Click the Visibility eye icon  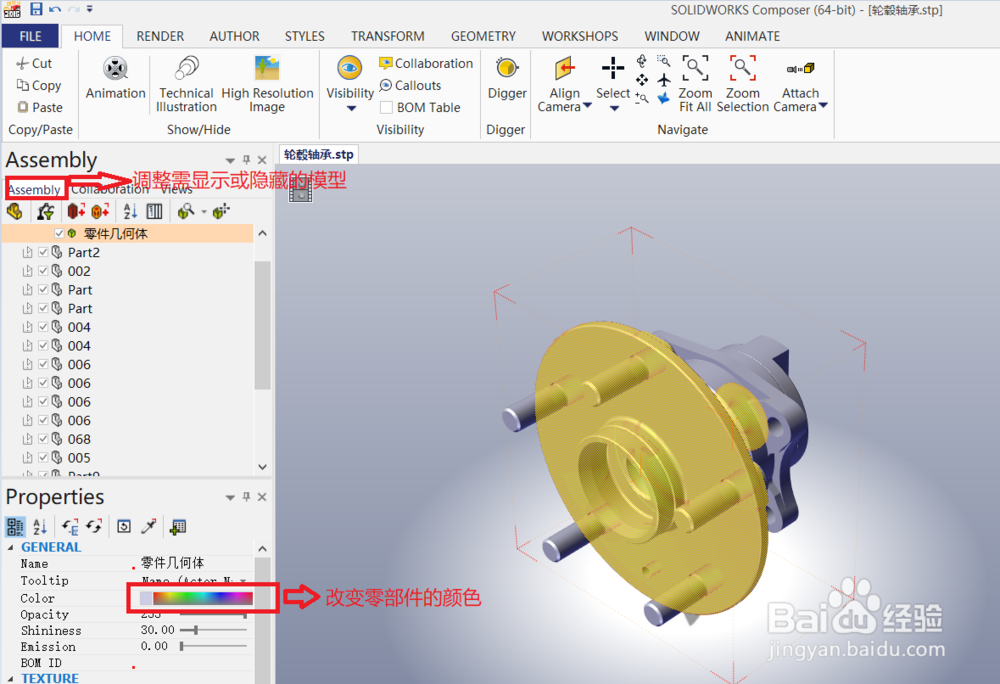pos(349,68)
